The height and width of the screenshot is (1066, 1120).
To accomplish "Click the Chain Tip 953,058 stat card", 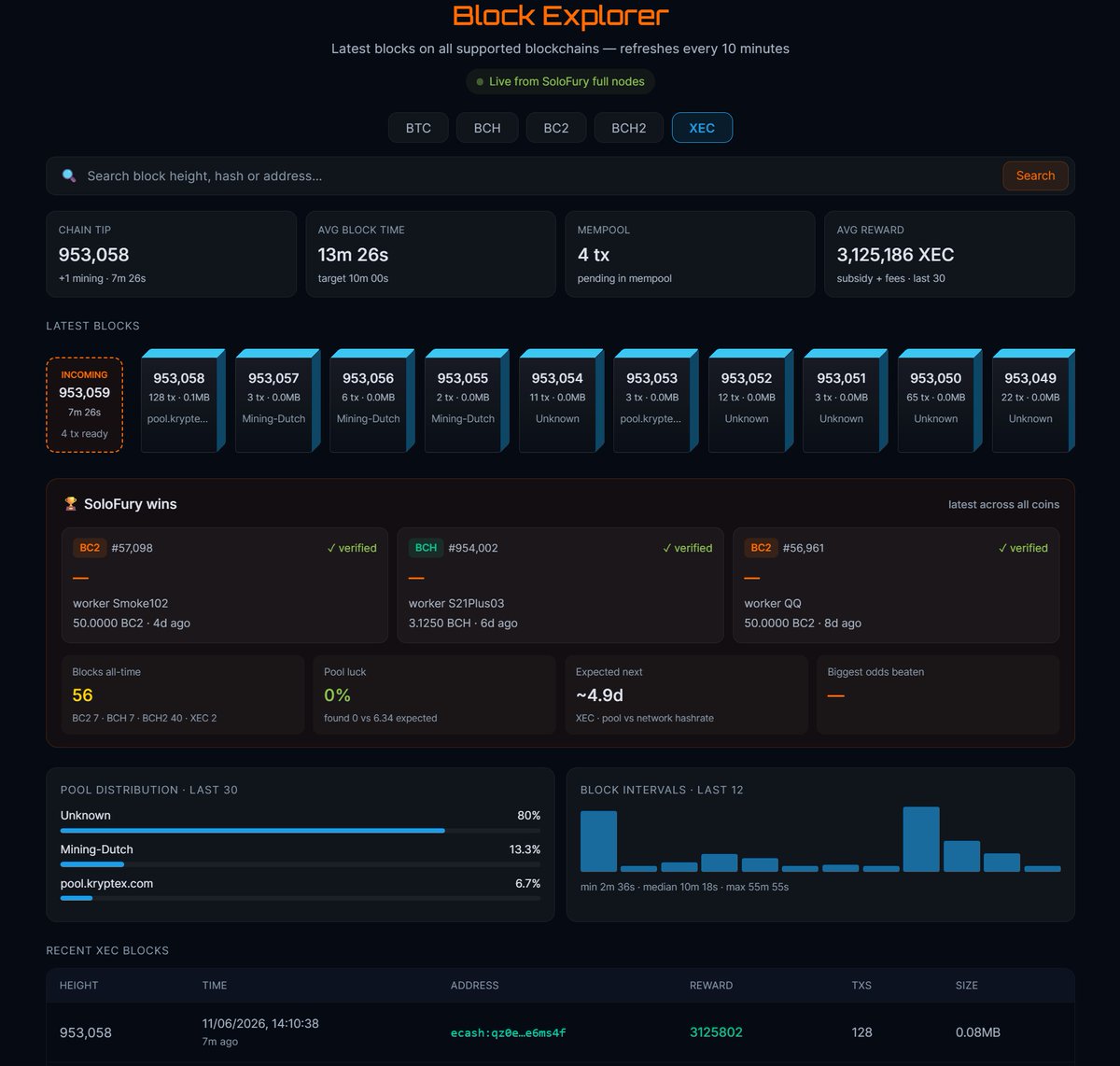I will (x=171, y=254).
